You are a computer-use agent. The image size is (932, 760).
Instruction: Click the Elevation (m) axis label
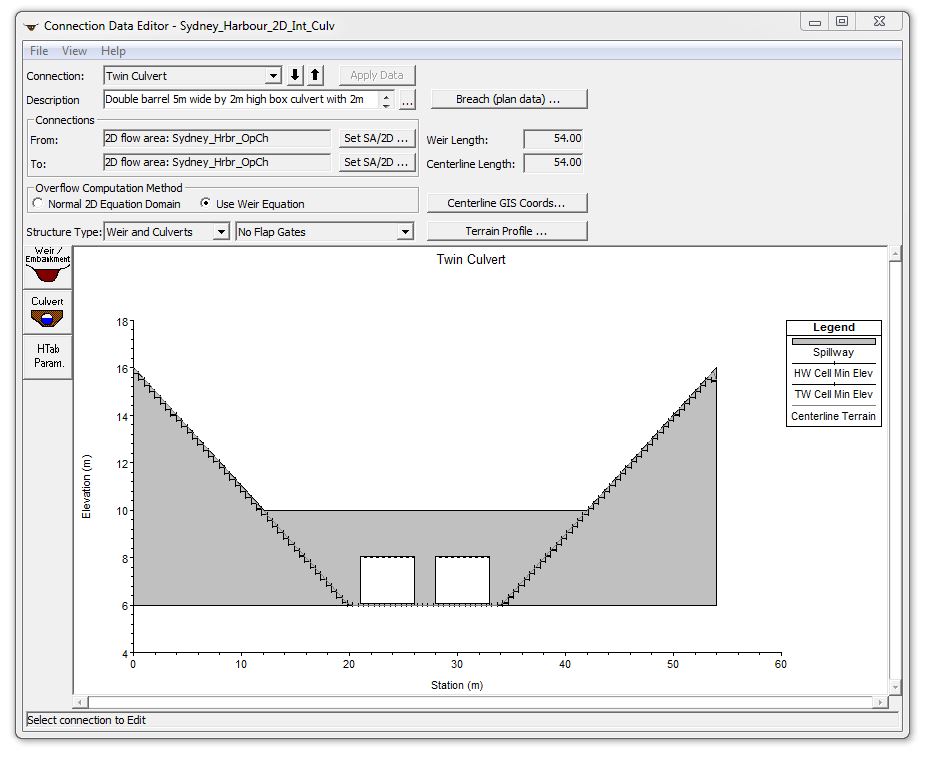point(87,487)
